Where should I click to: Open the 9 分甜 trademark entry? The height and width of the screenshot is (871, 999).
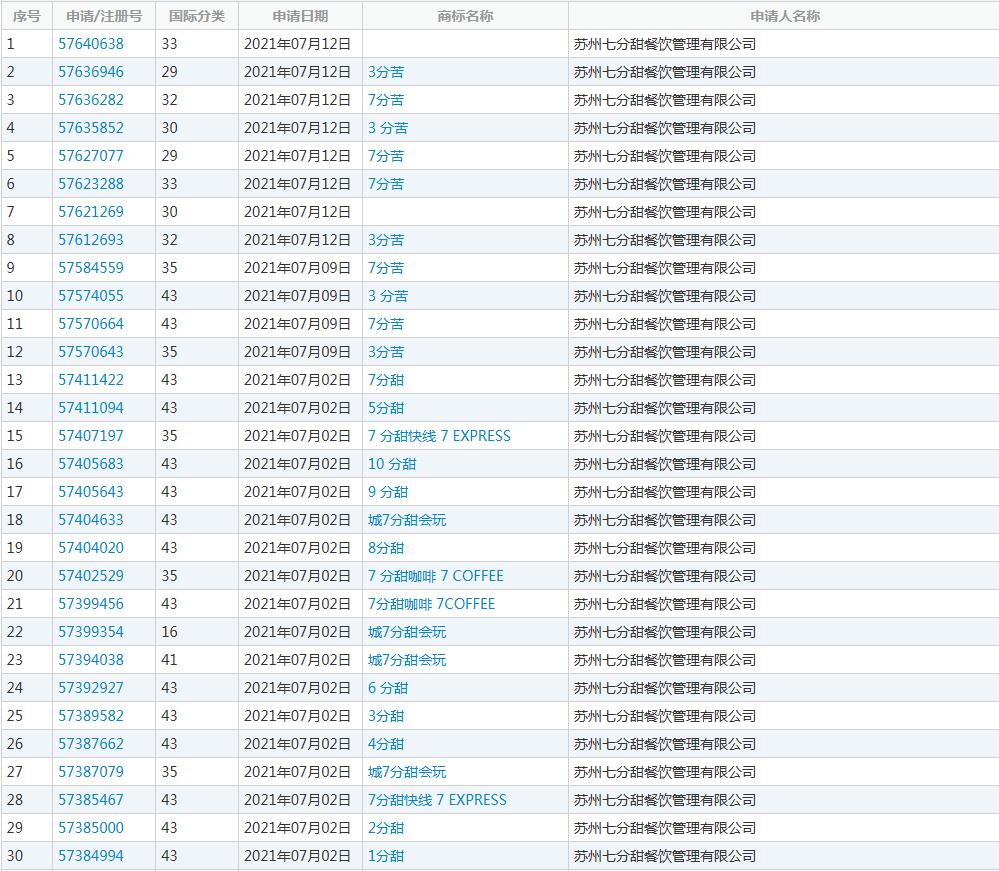pos(388,492)
